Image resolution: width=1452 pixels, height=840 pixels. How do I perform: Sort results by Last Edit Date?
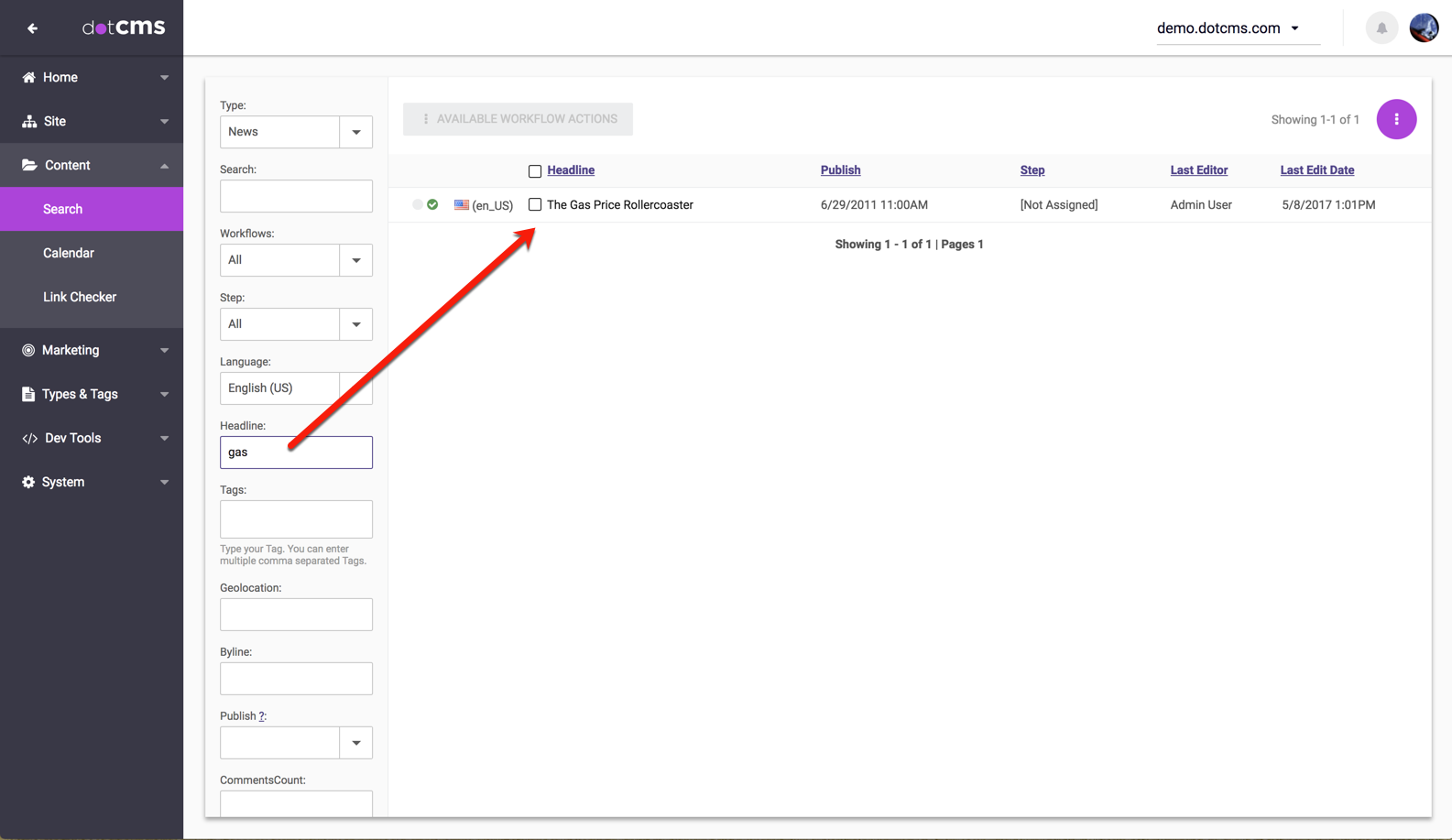point(1316,170)
